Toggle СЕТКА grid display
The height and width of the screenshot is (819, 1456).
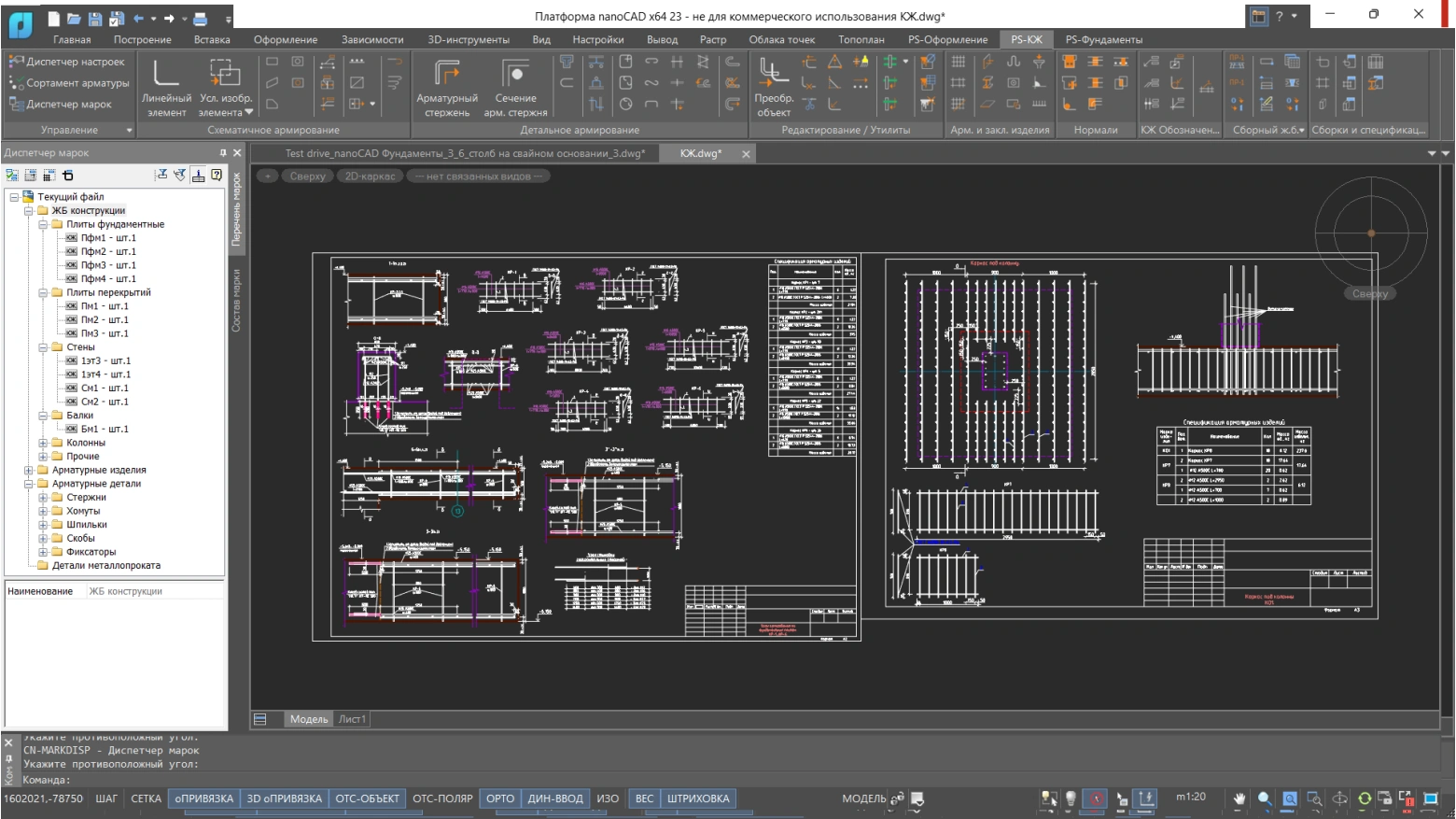click(x=146, y=798)
